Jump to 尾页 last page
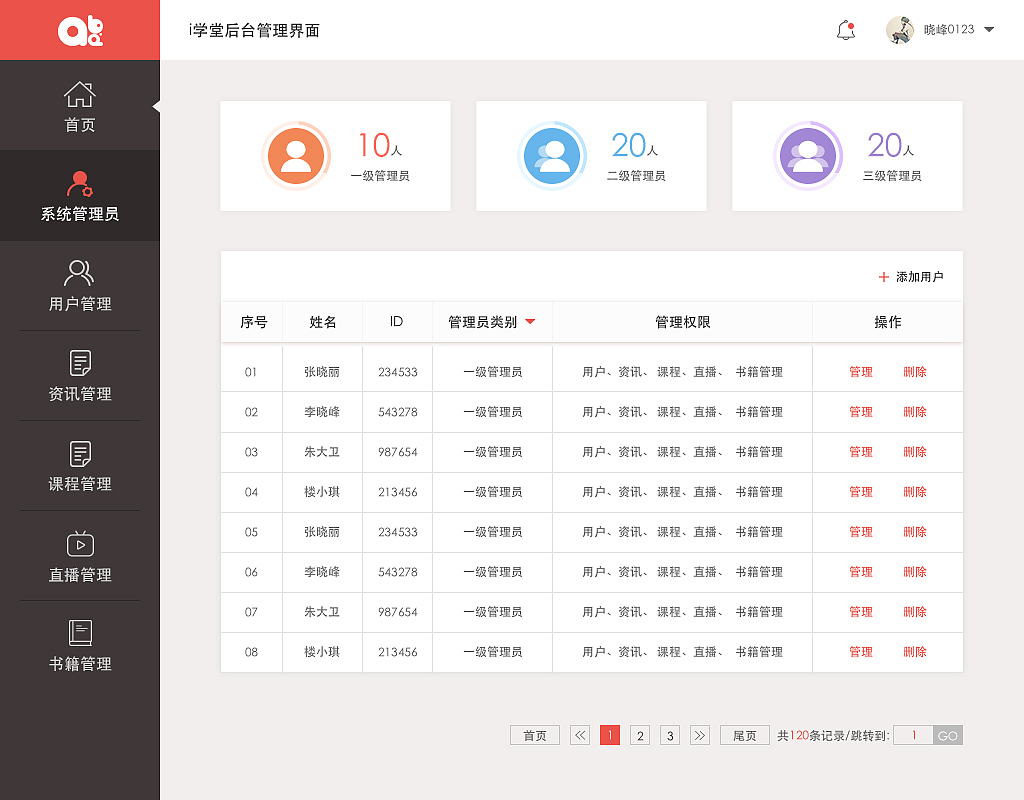The width and height of the screenshot is (1024, 800). coord(744,734)
